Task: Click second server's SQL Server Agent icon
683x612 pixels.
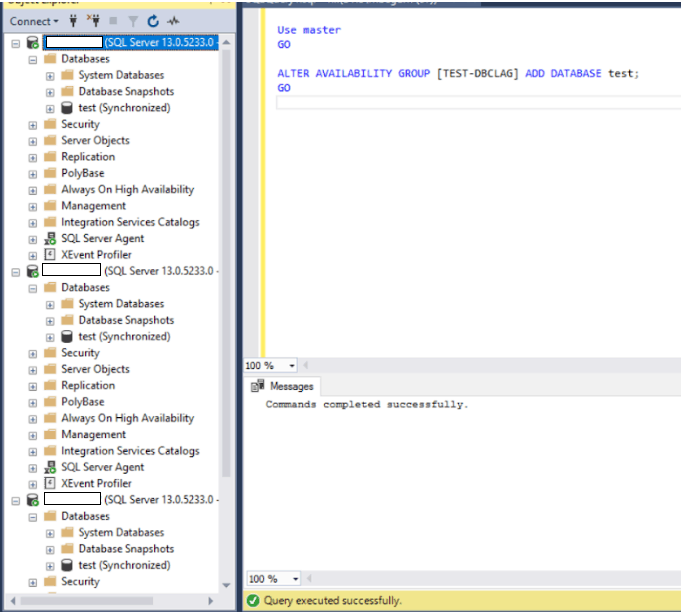Action: [x=50, y=467]
